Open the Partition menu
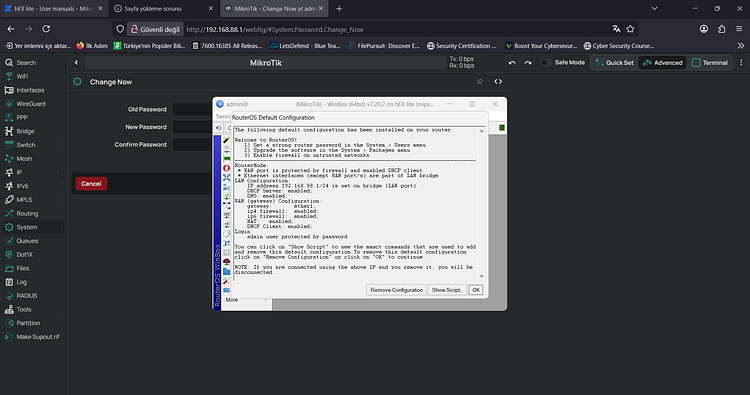The image size is (750, 395). tap(23, 323)
